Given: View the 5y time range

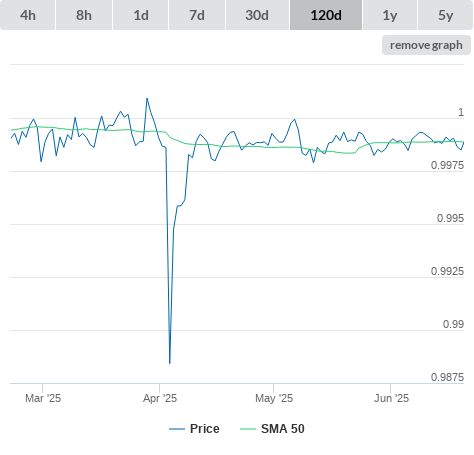Looking at the screenshot, I should pos(446,15).
